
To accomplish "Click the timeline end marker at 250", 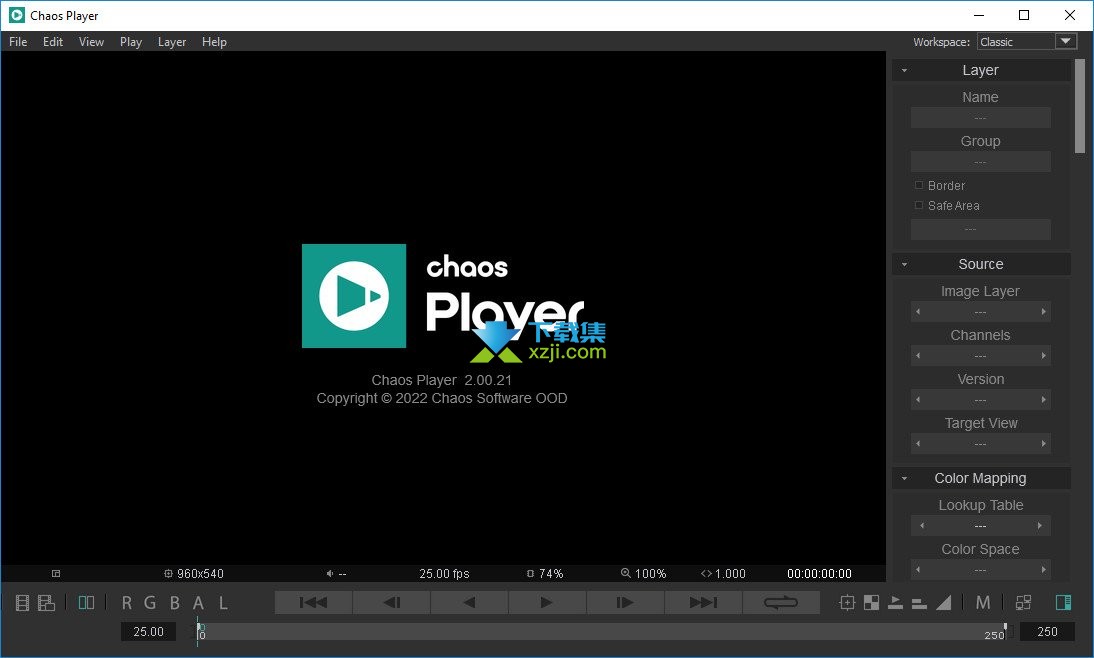I will pyautogui.click(x=1004, y=631).
